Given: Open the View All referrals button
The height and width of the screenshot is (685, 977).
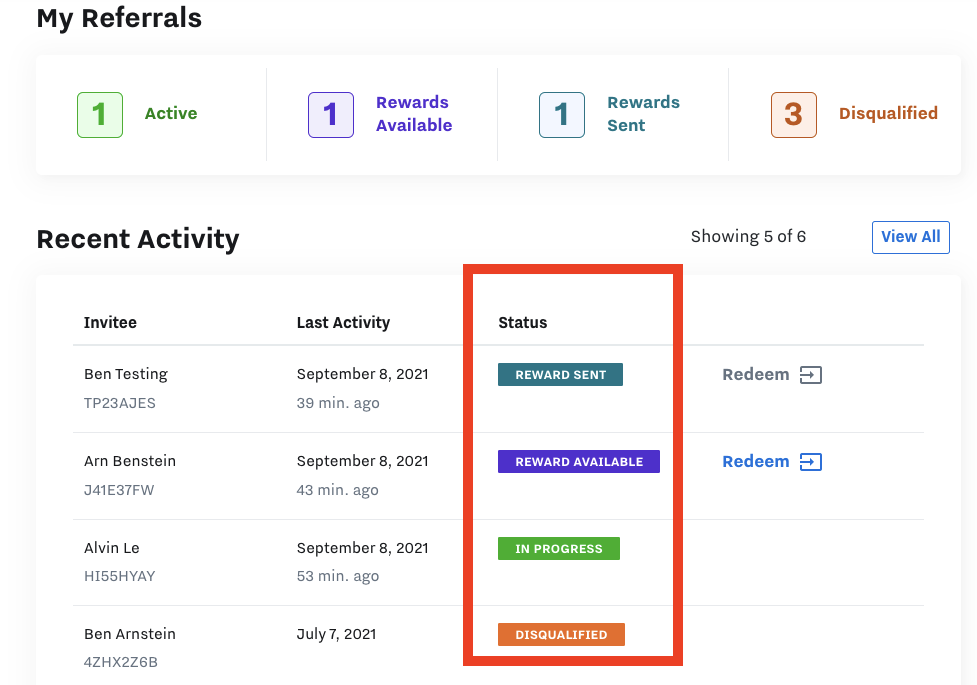Looking at the screenshot, I should coord(910,237).
